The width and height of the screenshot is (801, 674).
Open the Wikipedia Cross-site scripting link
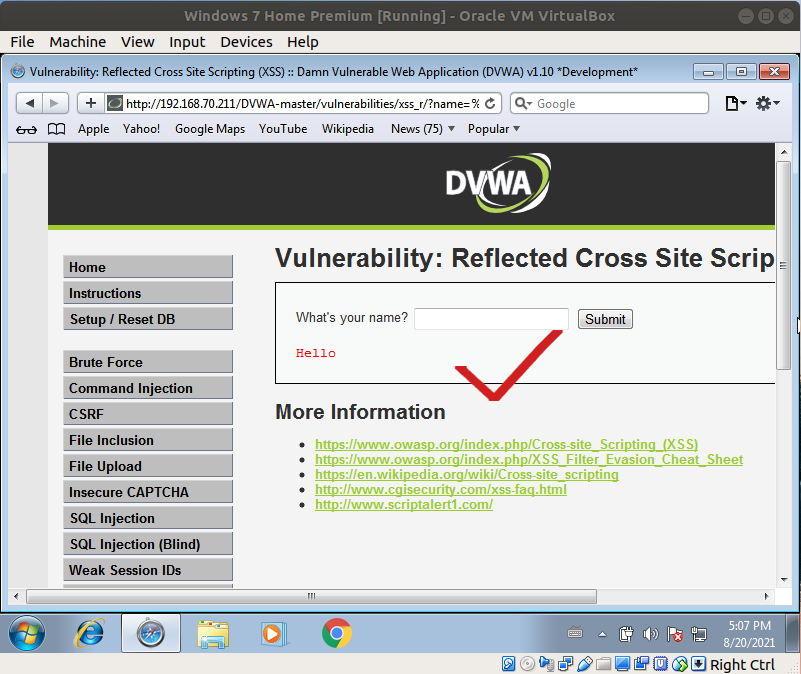point(466,474)
